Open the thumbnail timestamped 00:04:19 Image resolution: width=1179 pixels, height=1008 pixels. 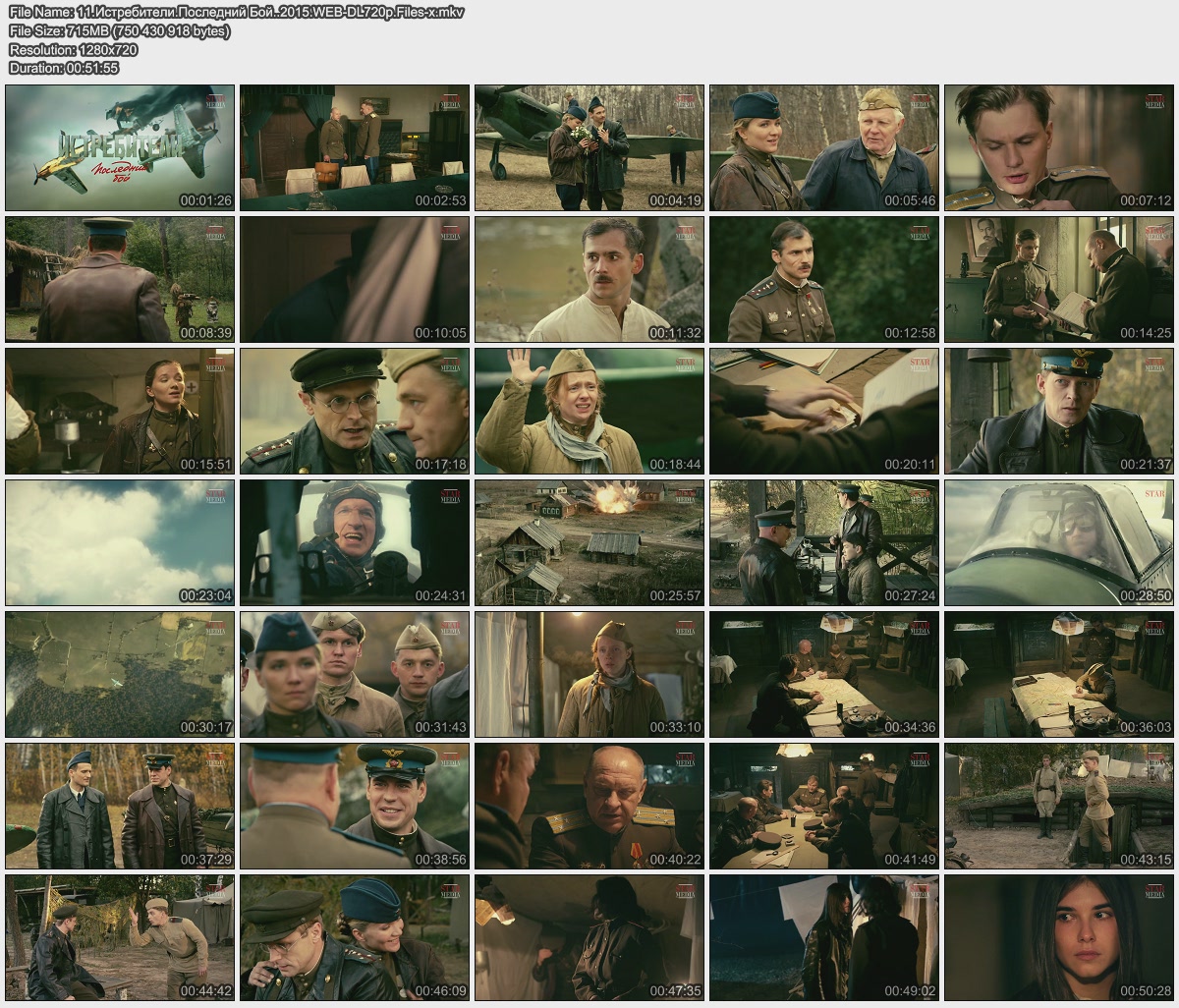589,147
